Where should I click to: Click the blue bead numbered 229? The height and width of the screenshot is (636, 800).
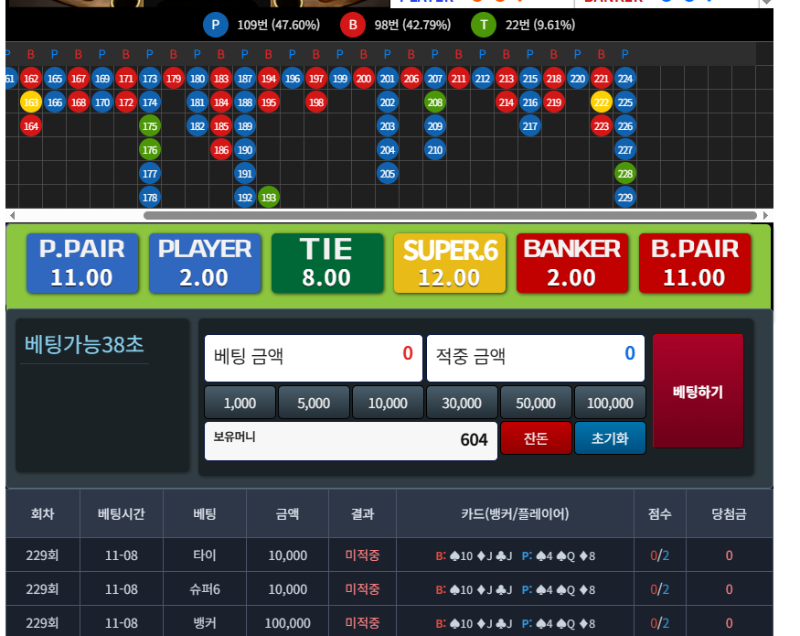(625, 197)
